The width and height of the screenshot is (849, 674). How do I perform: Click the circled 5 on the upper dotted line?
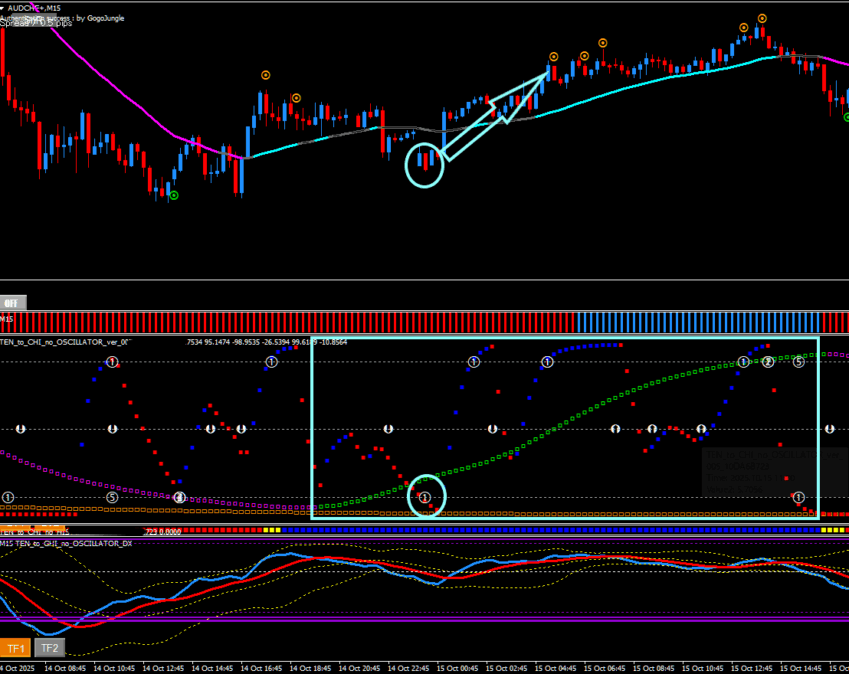(799, 362)
